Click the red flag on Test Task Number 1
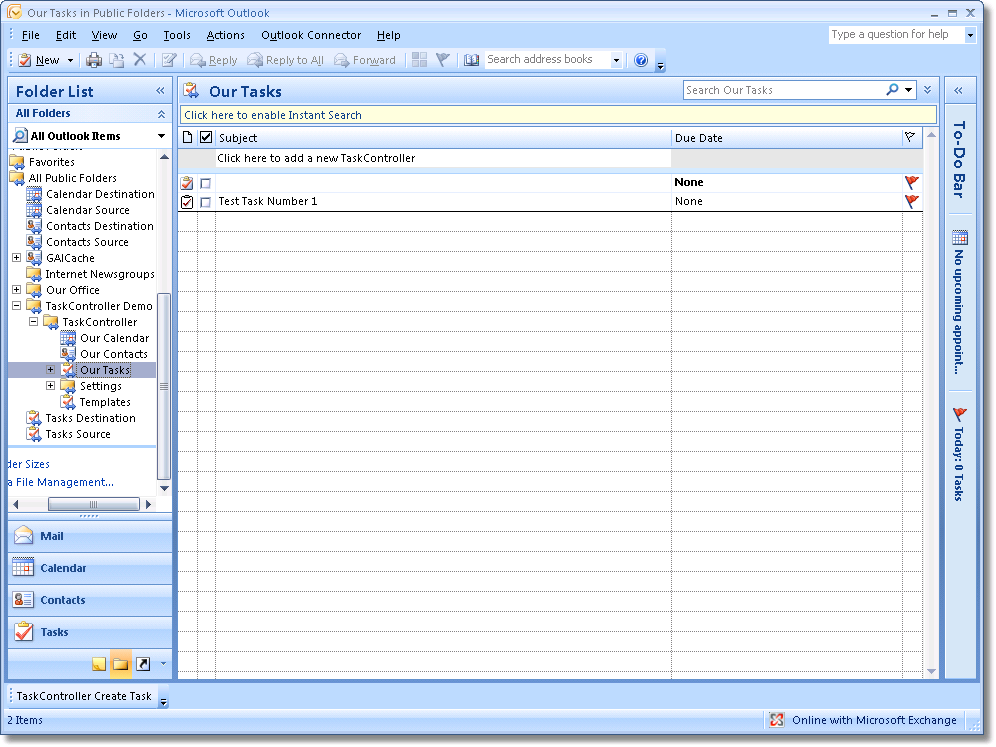The width and height of the screenshot is (996, 747). [911, 201]
